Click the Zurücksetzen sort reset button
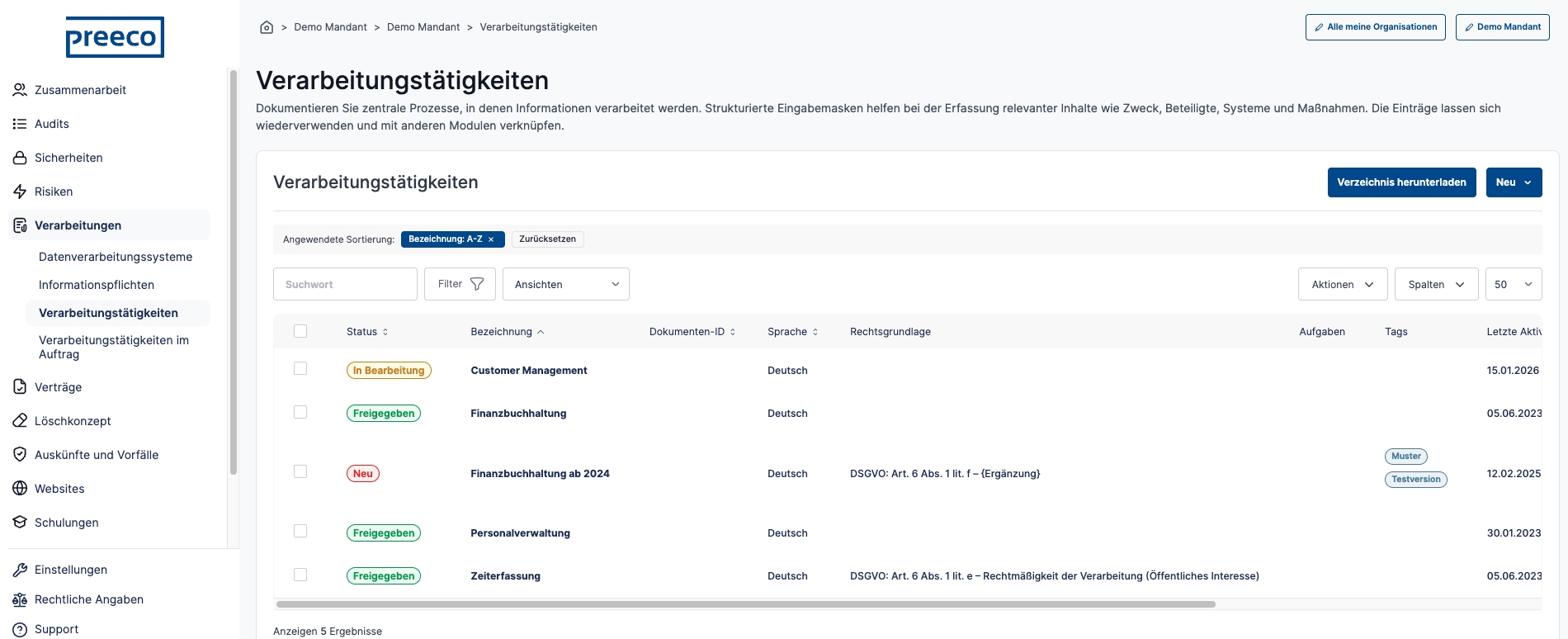Viewport: 1568px width, 639px height. (548, 239)
